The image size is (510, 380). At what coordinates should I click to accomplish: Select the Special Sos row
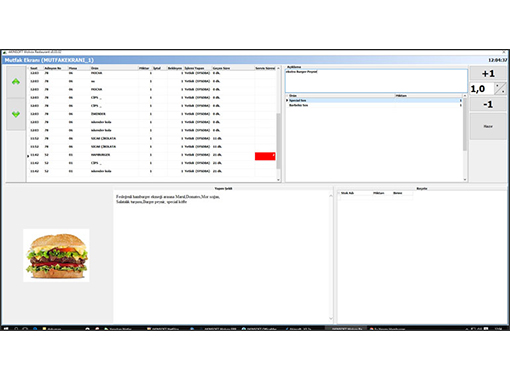pos(374,100)
